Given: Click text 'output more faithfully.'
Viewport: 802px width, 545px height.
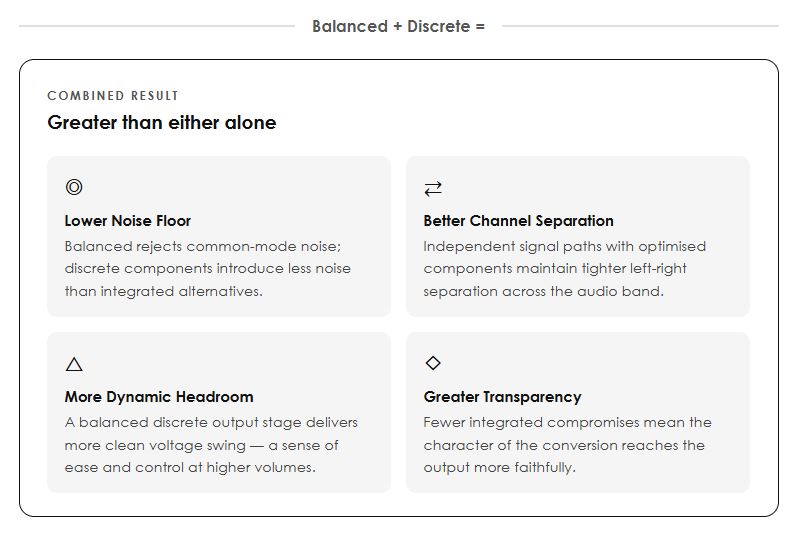Looking at the screenshot, I should click(499, 468).
